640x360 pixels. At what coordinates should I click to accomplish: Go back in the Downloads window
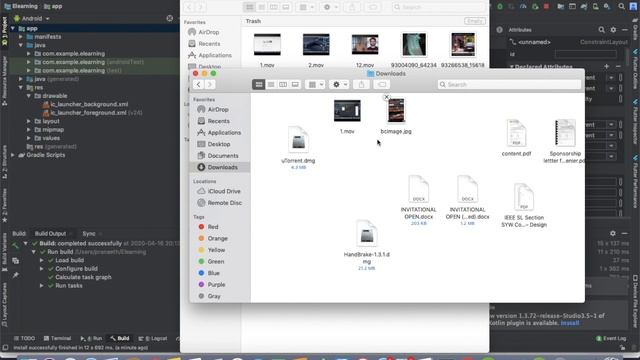[x=198, y=84]
